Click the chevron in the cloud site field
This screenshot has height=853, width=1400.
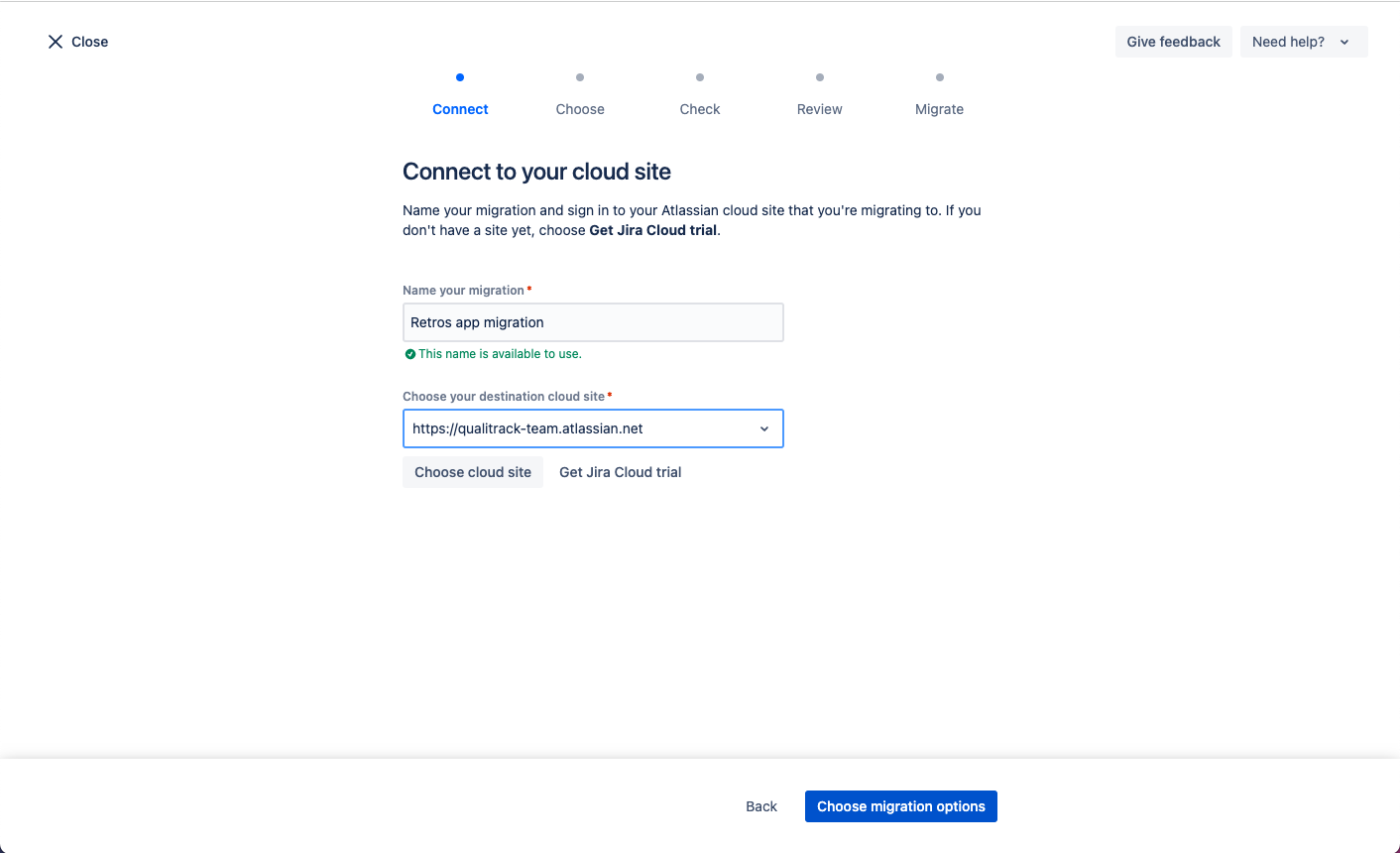click(x=764, y=428)
